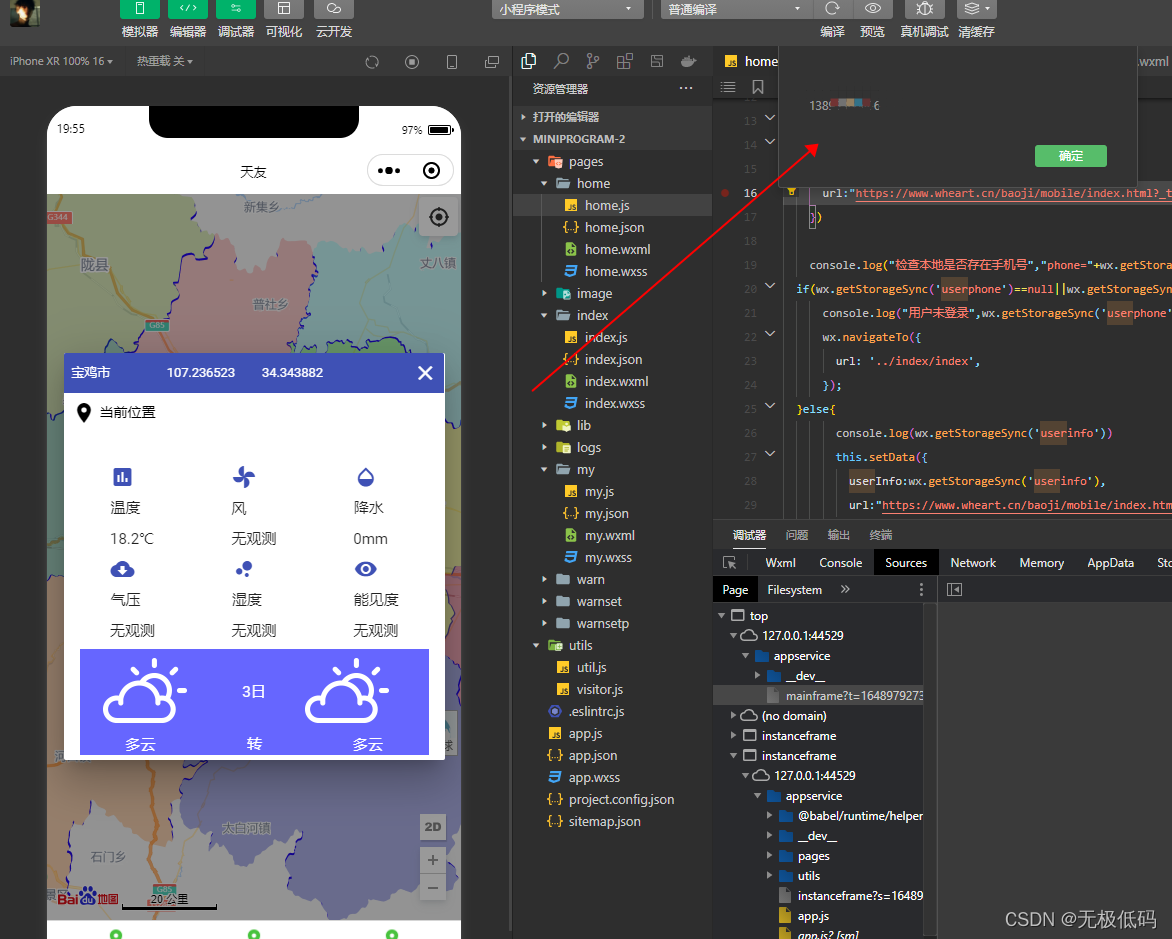1172x939 pixels.
Task: Toggle the map 2D view button
Action: click(432, 827)
